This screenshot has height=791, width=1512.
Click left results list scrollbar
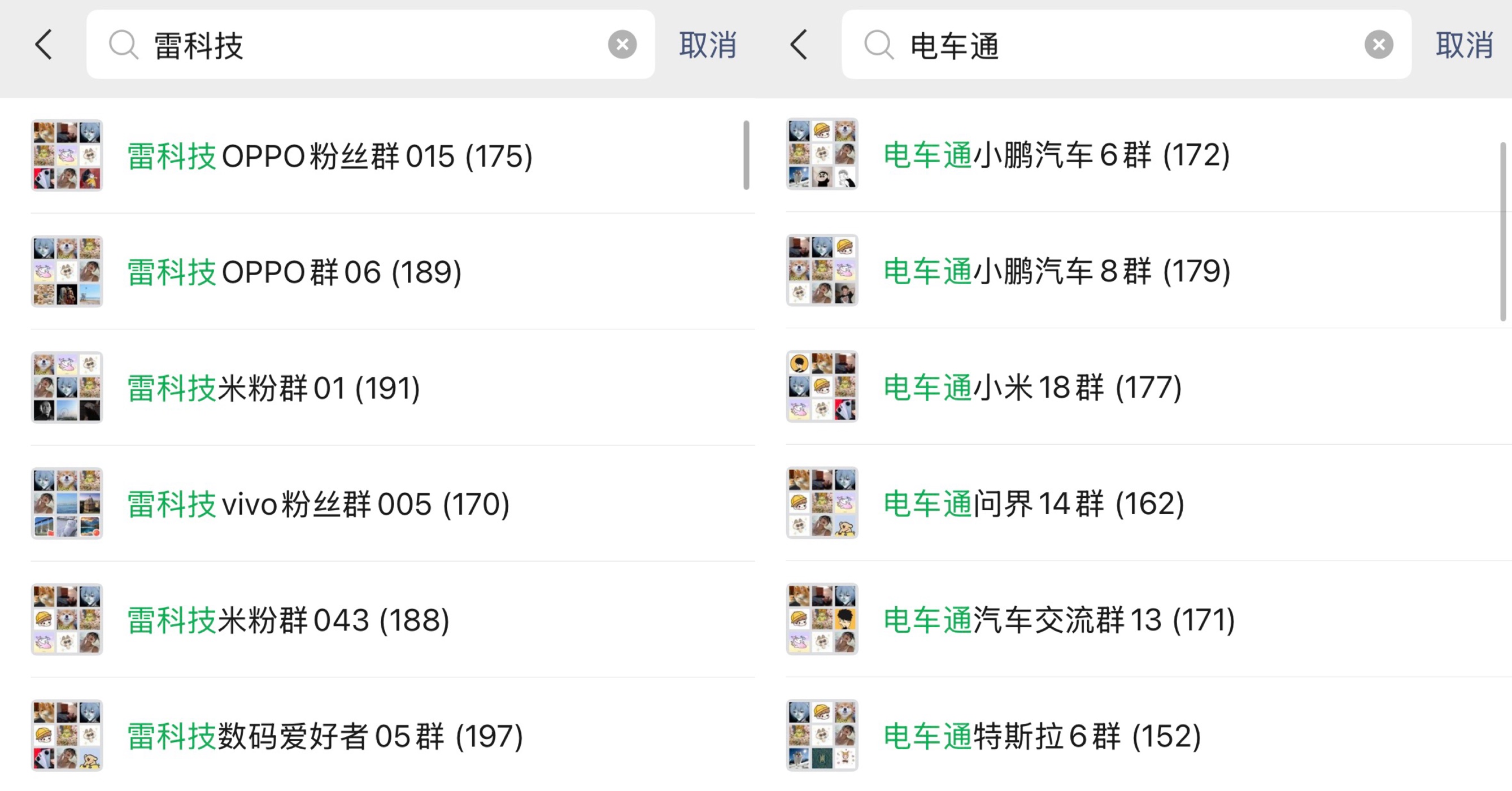[746, 155]
